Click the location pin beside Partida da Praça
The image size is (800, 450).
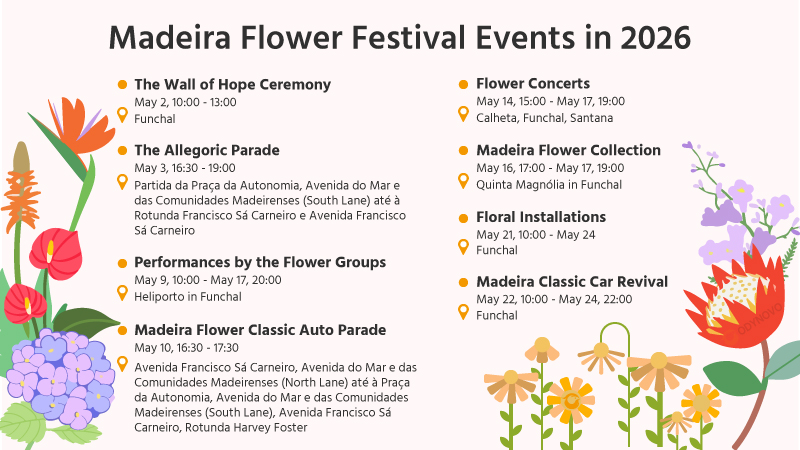pos(122,182)
